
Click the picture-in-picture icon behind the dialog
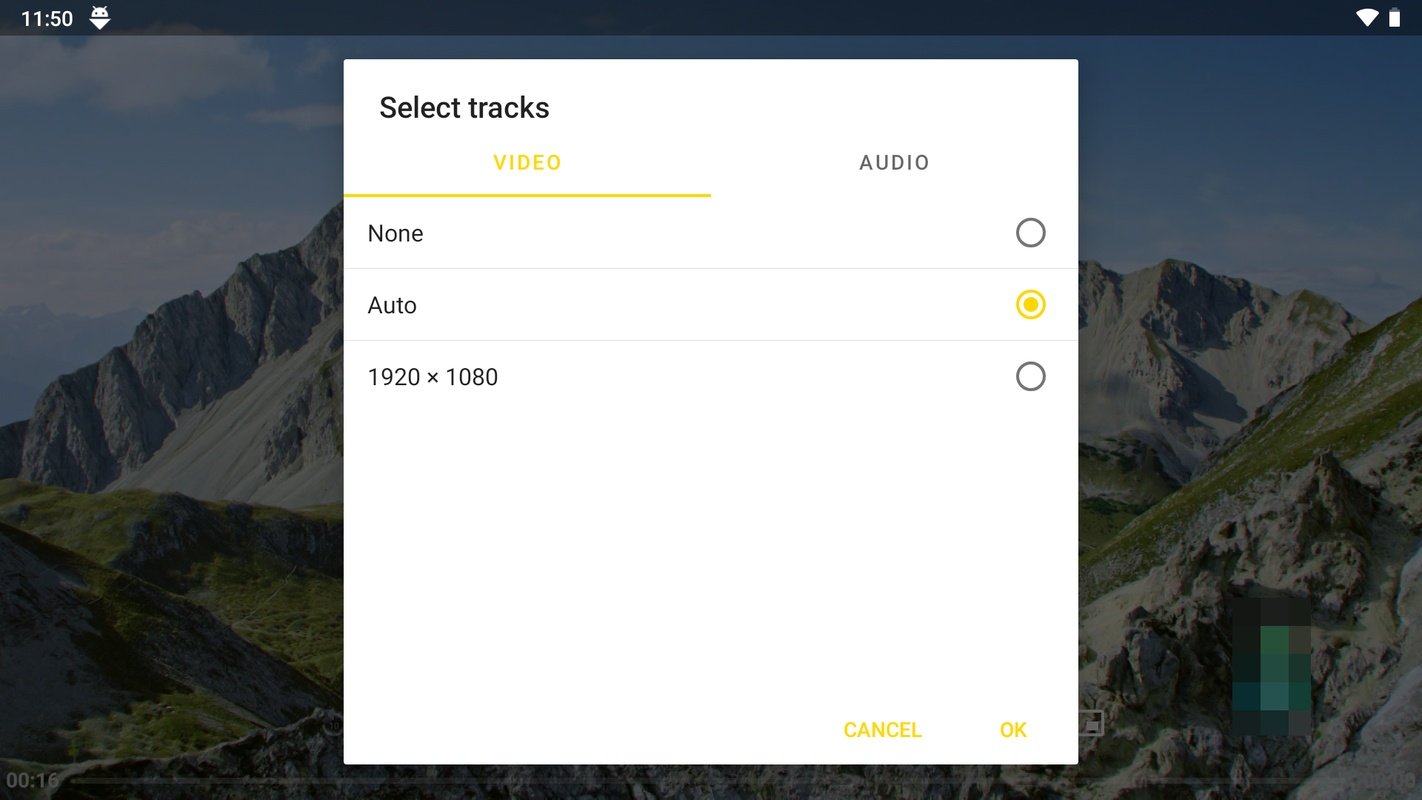(x=1091, y=722)
